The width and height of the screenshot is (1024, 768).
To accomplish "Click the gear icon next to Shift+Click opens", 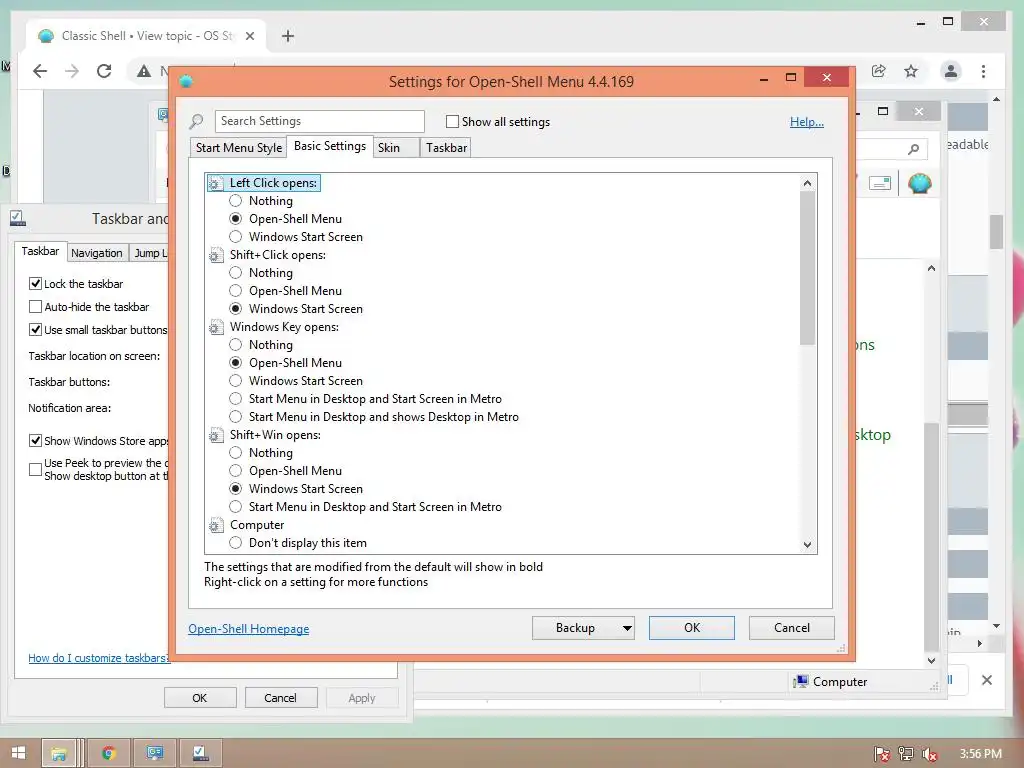I will click(x=216, y=255).
